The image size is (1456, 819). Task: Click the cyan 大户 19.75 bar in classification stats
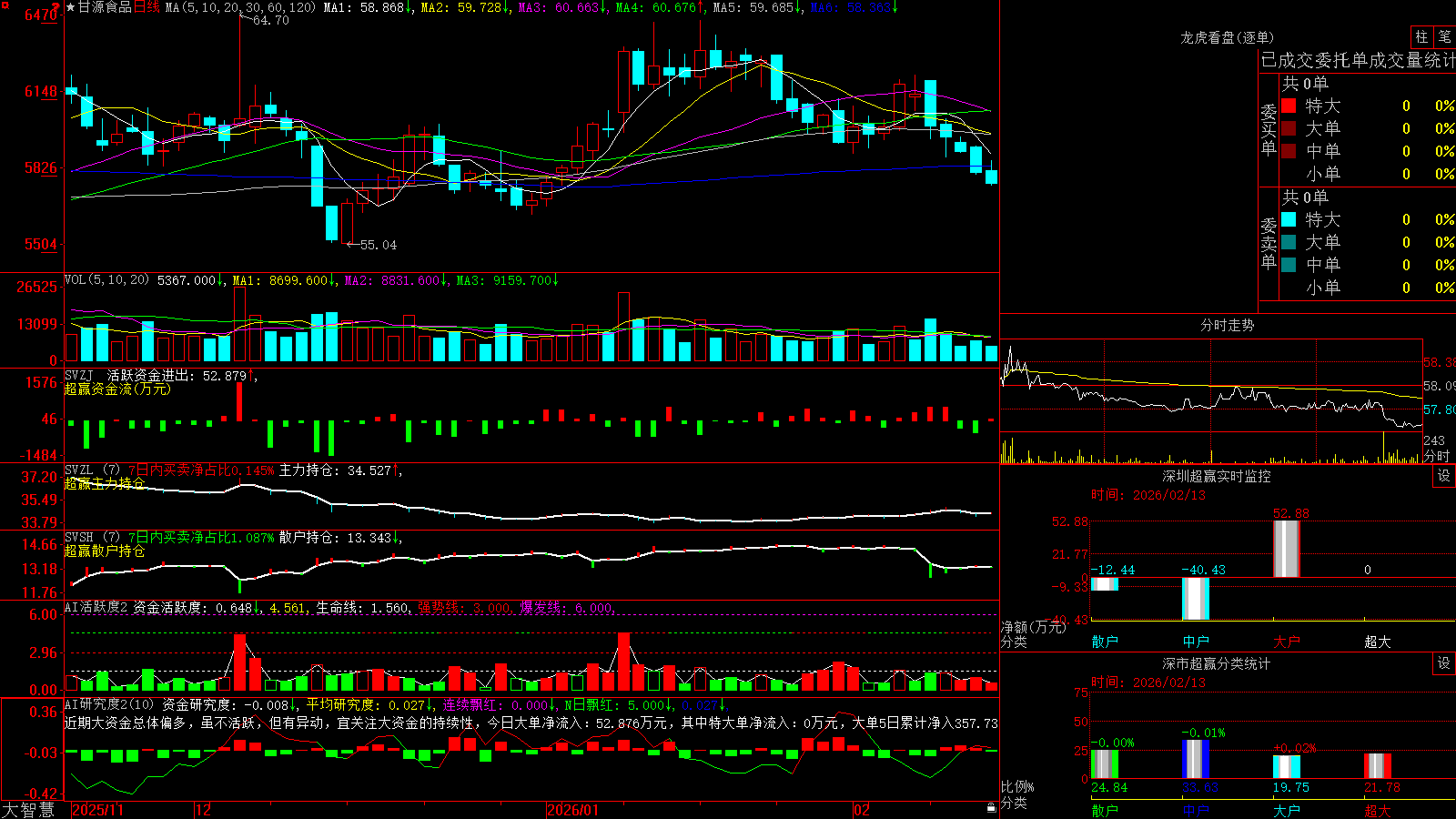(1287, 767)
